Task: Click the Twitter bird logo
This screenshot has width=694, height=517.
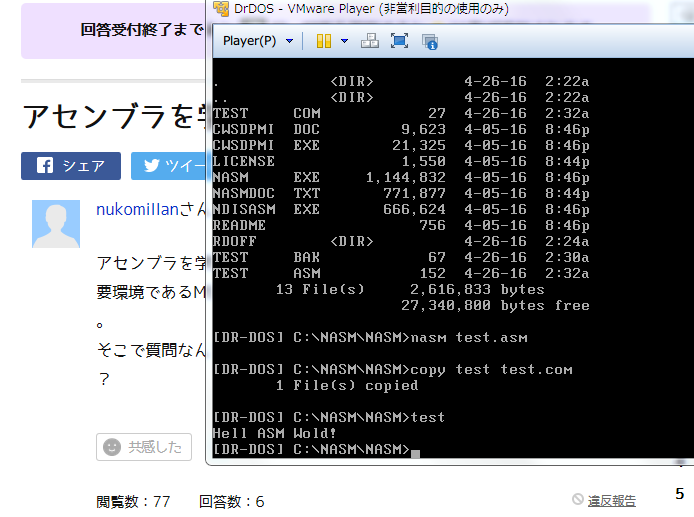Action: click(151, 166)
